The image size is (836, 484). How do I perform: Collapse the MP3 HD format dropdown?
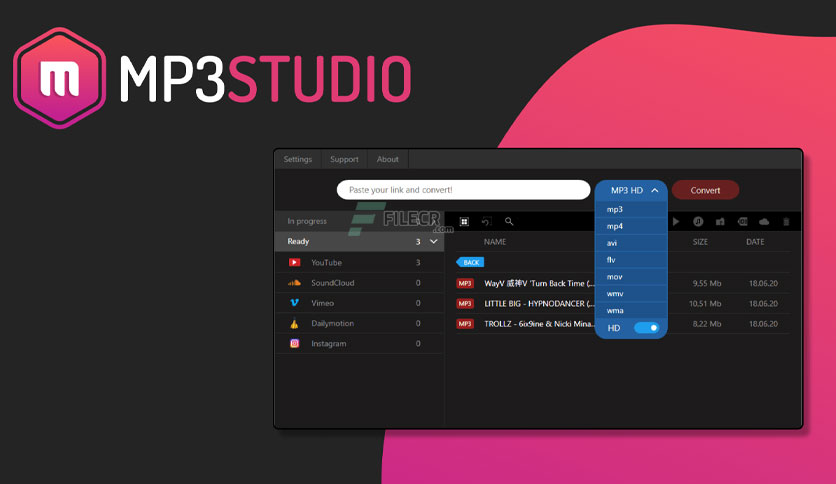click(655, 190)
